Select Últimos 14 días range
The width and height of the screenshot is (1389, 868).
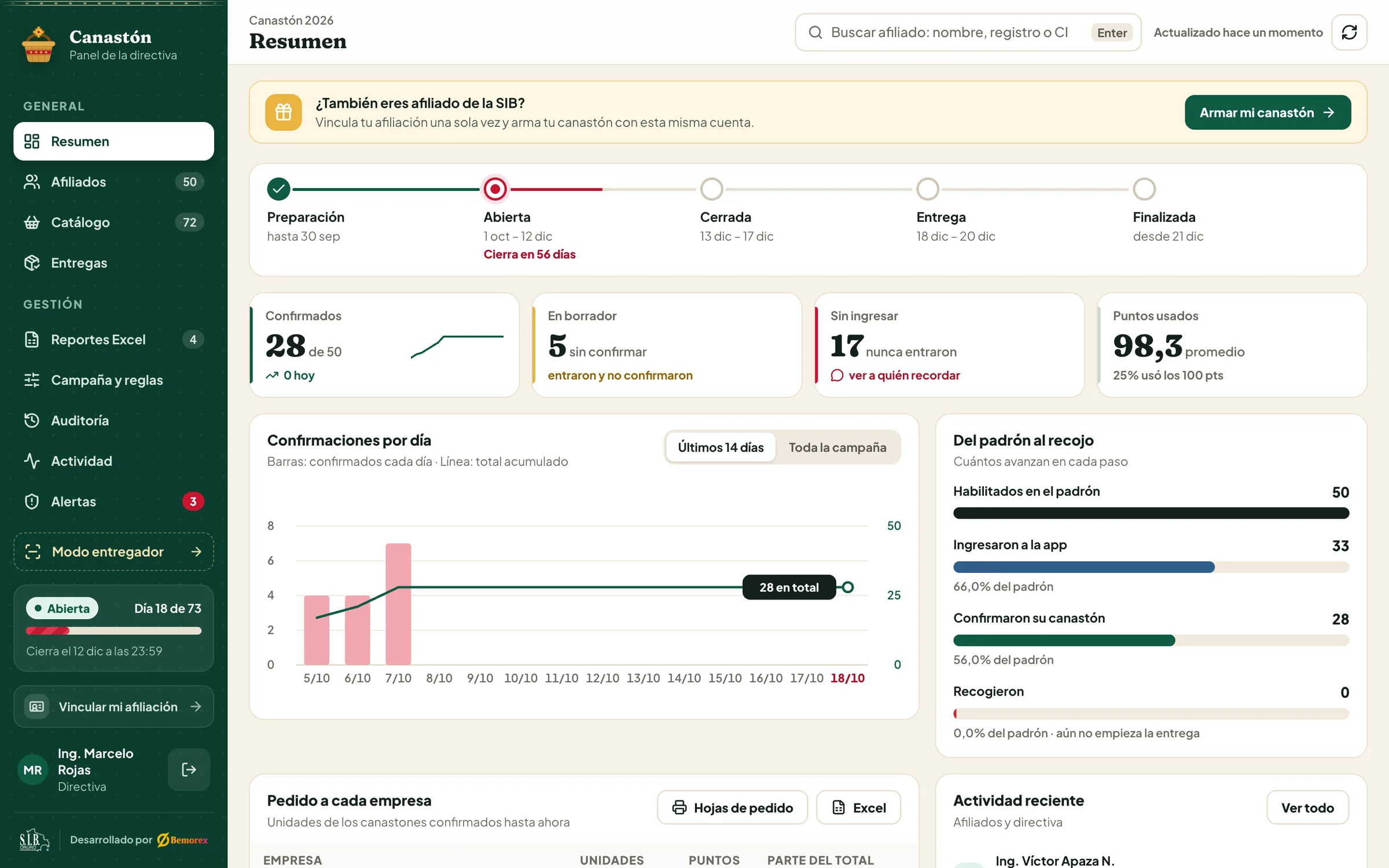click(x=721, y=447)
